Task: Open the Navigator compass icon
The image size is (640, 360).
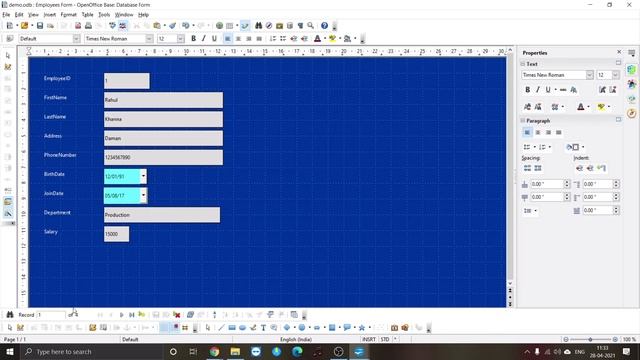Action: (269, 26)
